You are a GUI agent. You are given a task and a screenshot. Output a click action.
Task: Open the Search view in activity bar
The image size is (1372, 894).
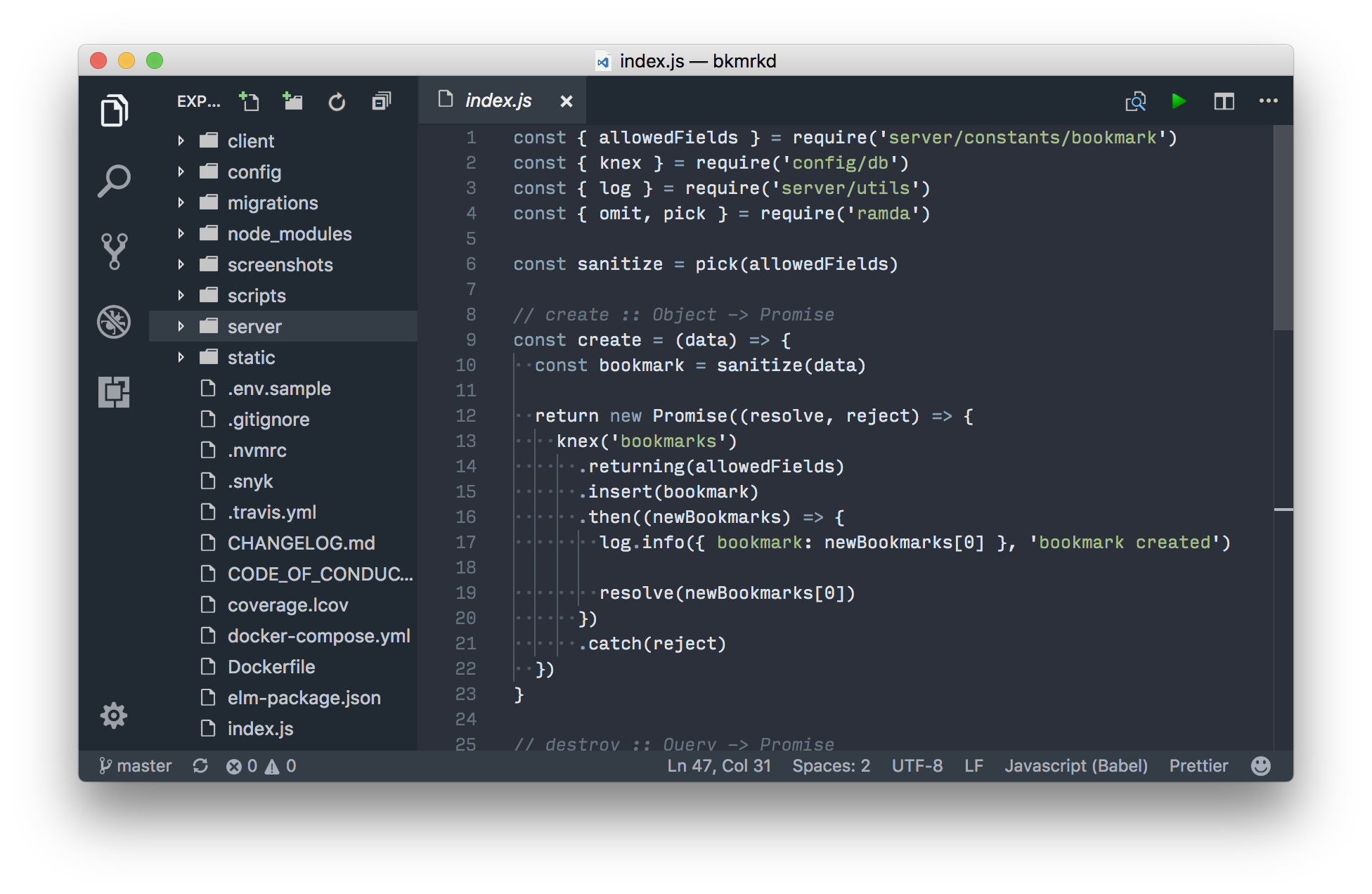click(x=114, y=181)
